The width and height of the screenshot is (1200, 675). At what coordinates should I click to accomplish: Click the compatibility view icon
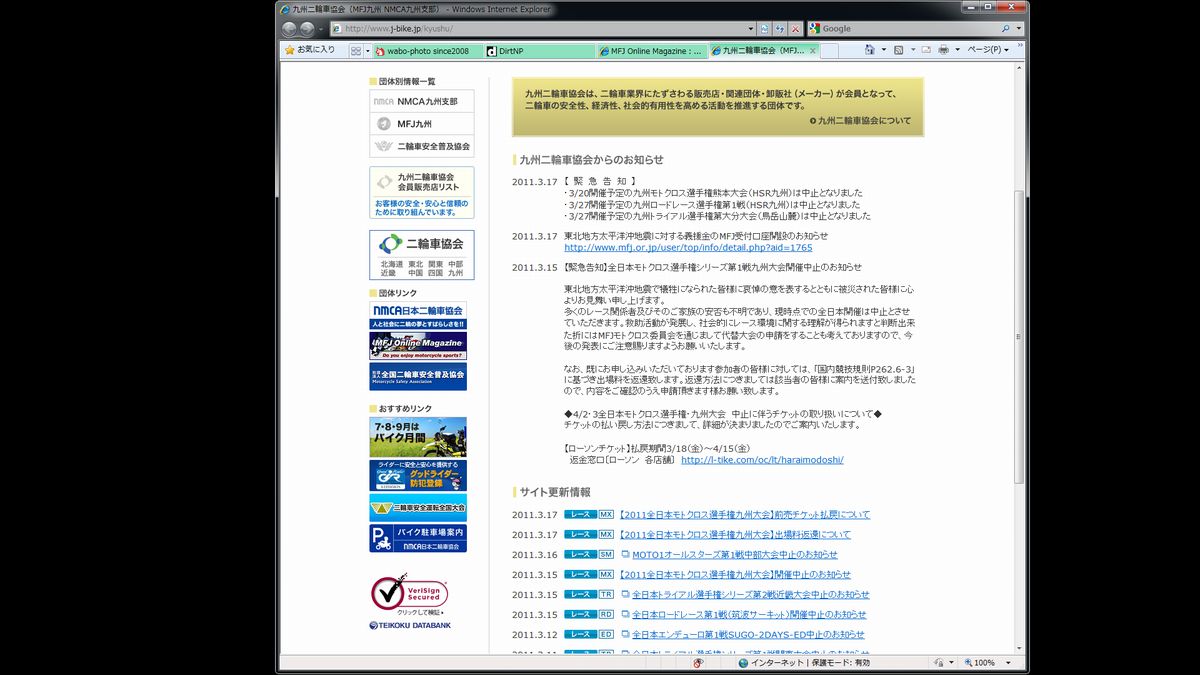click(x=765, y=29)
